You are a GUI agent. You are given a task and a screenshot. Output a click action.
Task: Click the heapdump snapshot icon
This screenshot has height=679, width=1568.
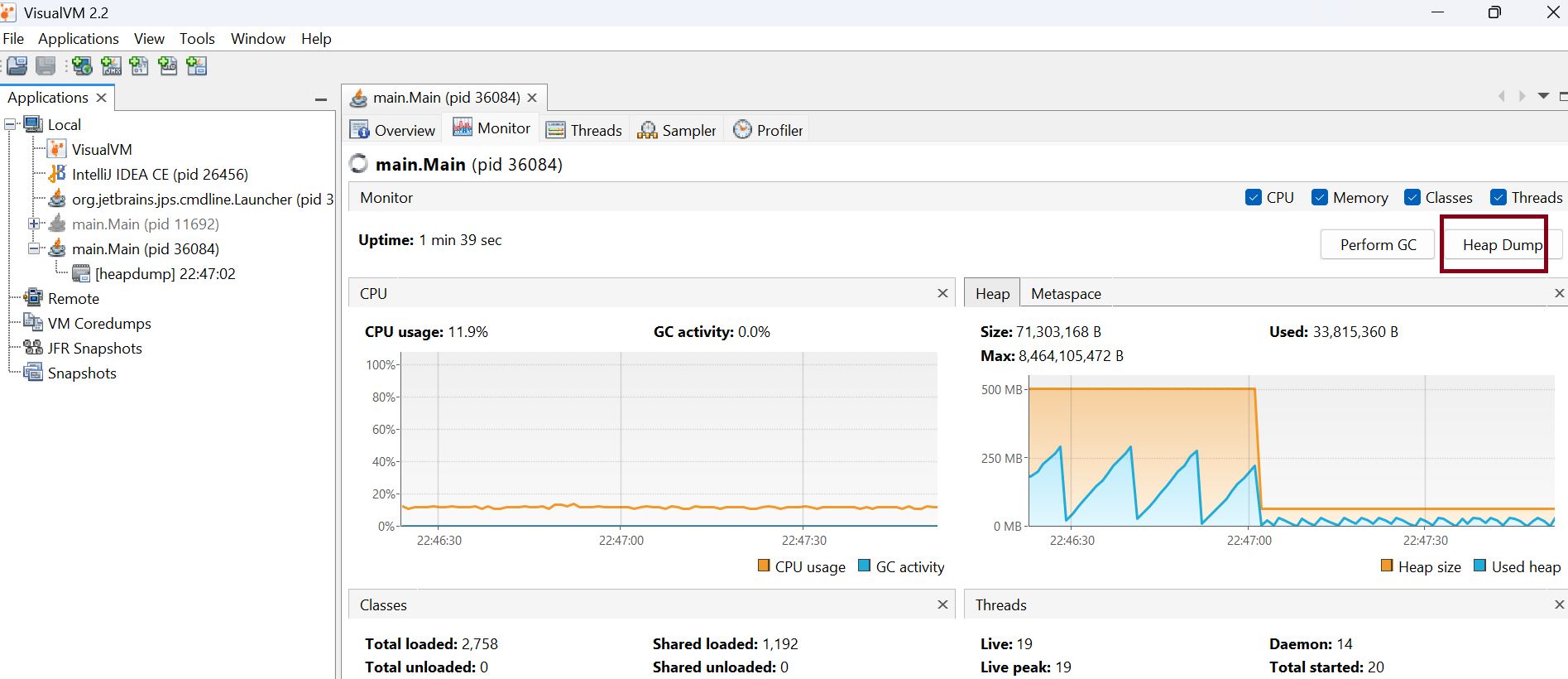[x=81, y=273]
